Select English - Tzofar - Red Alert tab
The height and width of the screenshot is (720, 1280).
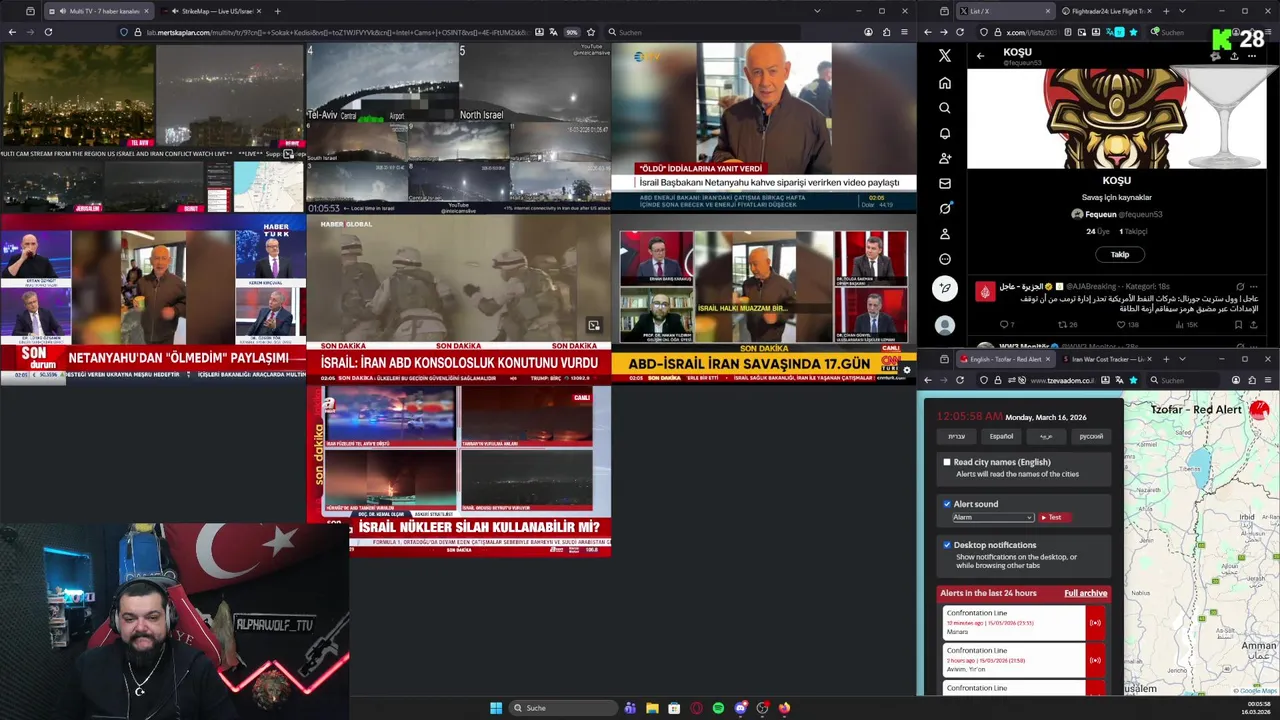(1005, 359)
